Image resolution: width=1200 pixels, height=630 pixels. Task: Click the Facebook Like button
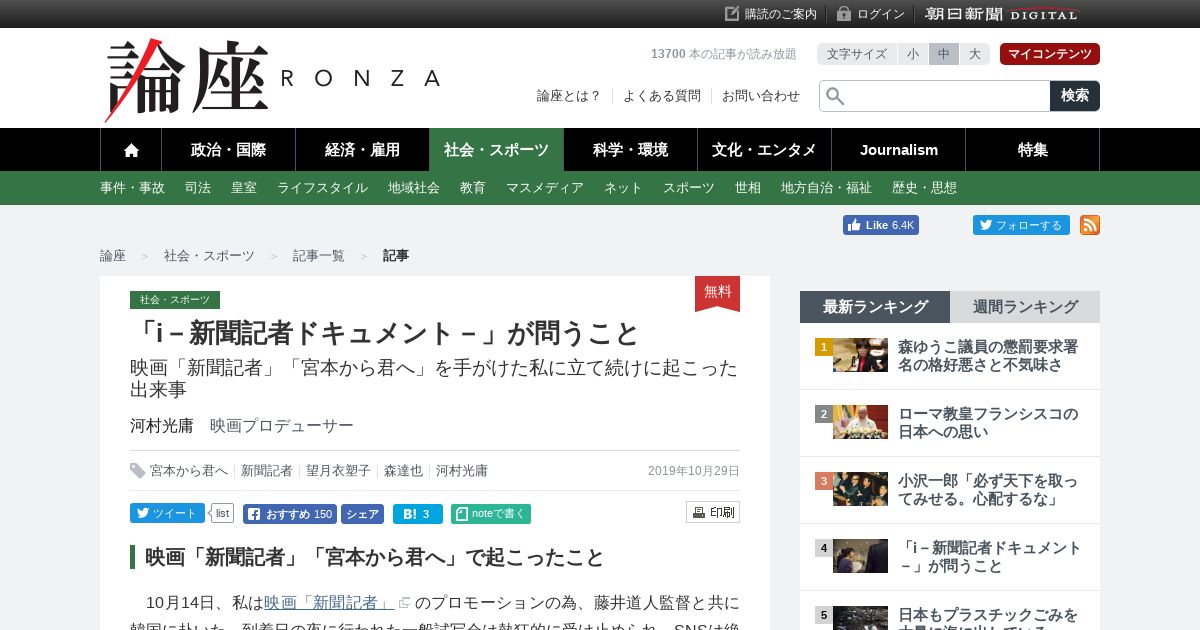point(881,225)
